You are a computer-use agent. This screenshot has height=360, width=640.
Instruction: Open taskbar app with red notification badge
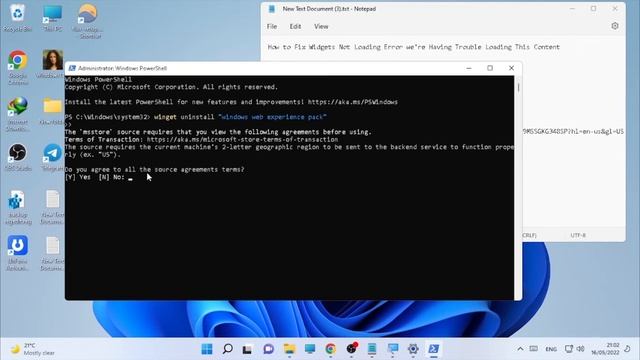coord(352,349)
